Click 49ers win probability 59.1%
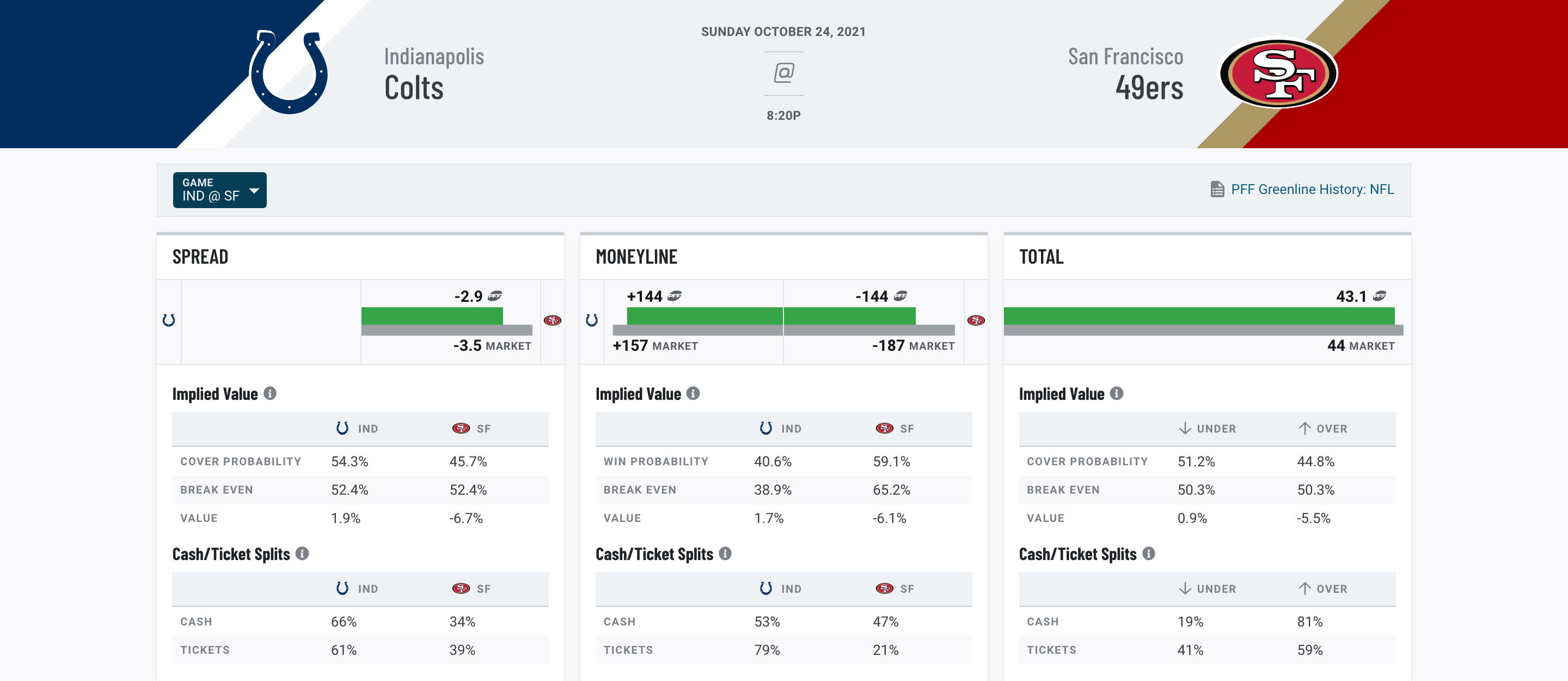Image resolution: width=1568 pixels, height=681 pixels. click(x=892, y=461)
